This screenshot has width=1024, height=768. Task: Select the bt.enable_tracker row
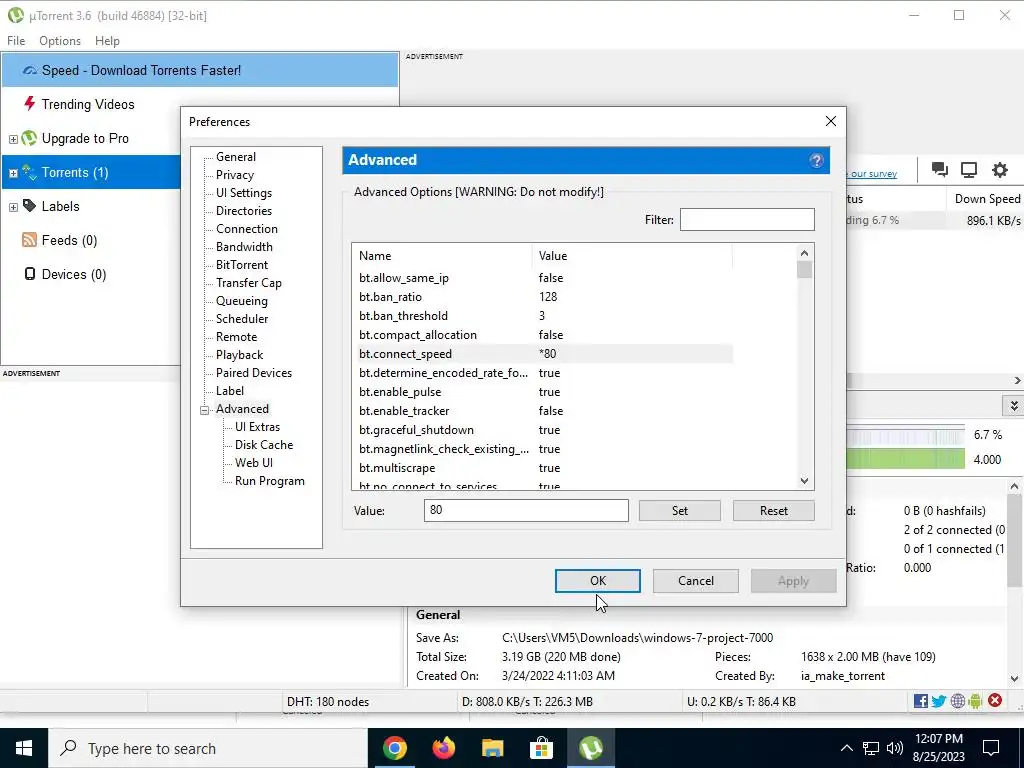click(x=543, y=411)
